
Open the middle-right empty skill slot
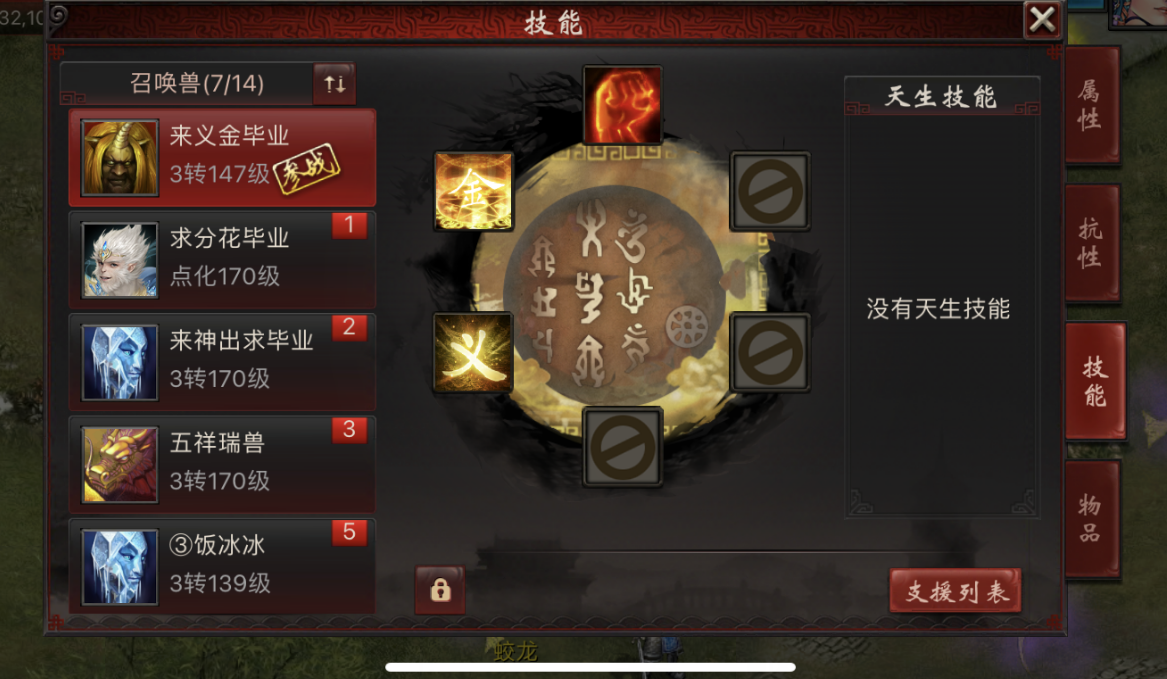pyautogui.click(x=770, y=352)
